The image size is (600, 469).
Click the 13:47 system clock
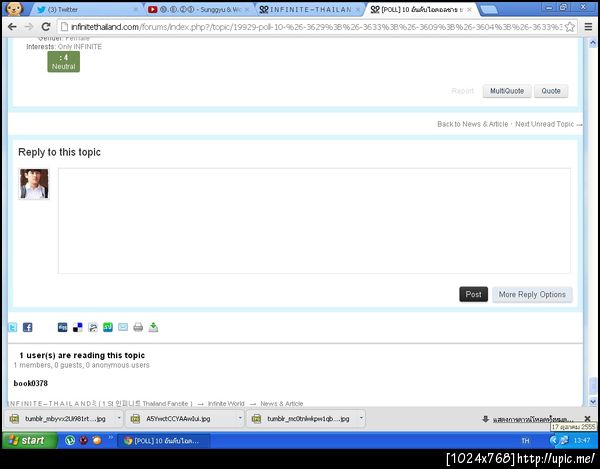coord(582,441)
